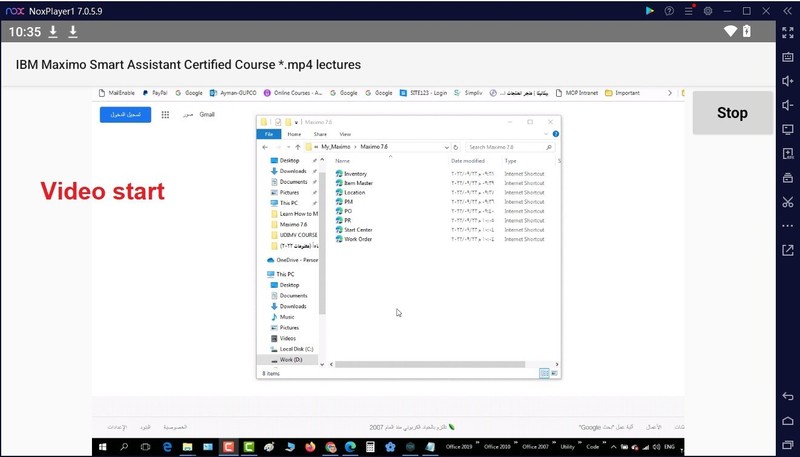Open Firefox from the taskbar
Viewport: 800px width, 457px height.
[310, 447]
